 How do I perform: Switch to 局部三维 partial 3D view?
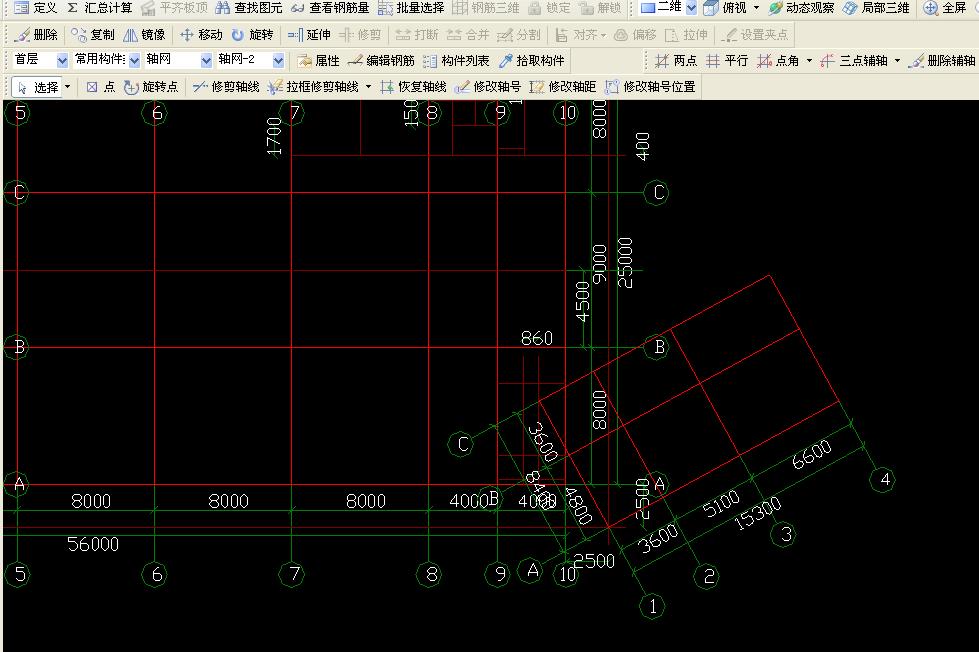click(876, 8)
